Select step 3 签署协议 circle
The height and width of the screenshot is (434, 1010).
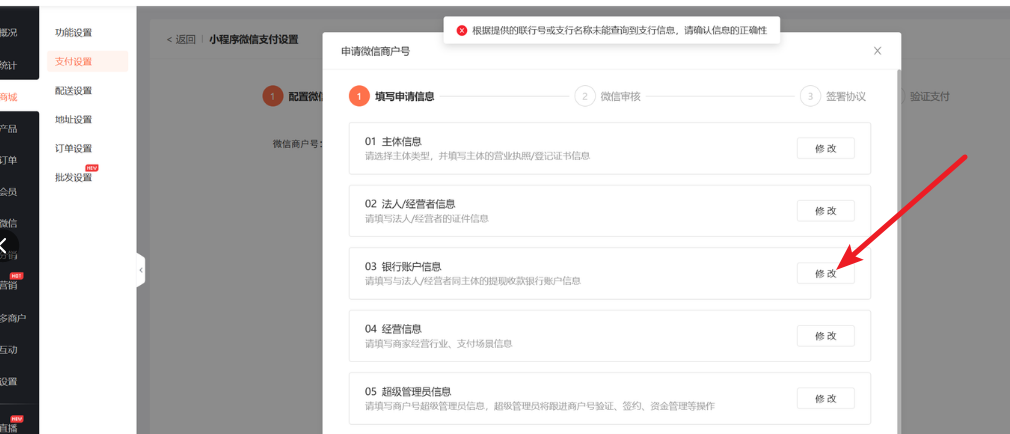click(810, 96)
